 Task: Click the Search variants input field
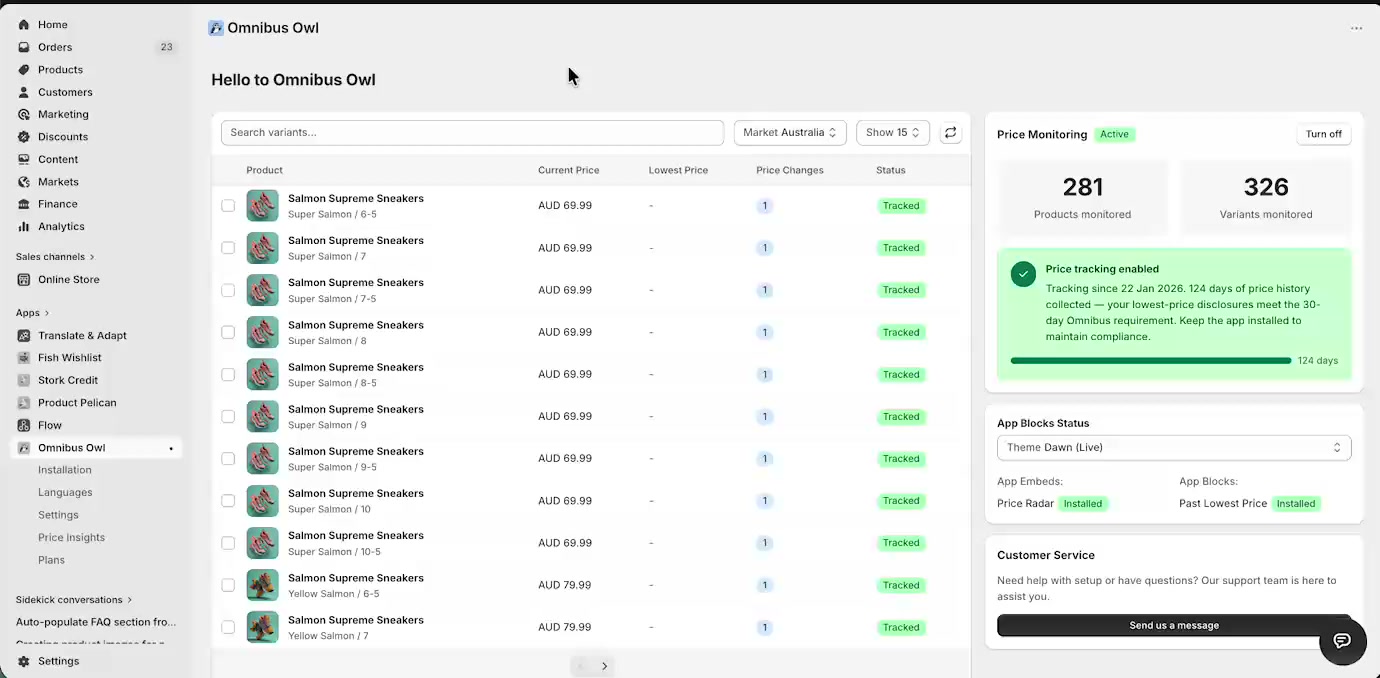click(x=472, y=132)
